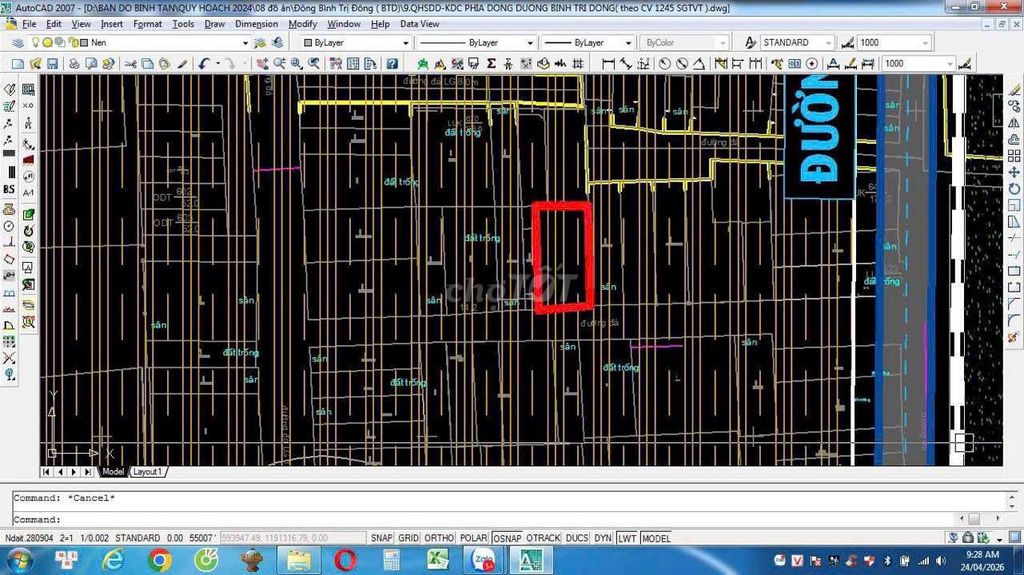The height and width of the screenshot is (575, 1024).
Task: Click the Cut scissors icon
Action: (x=131, y=63)
